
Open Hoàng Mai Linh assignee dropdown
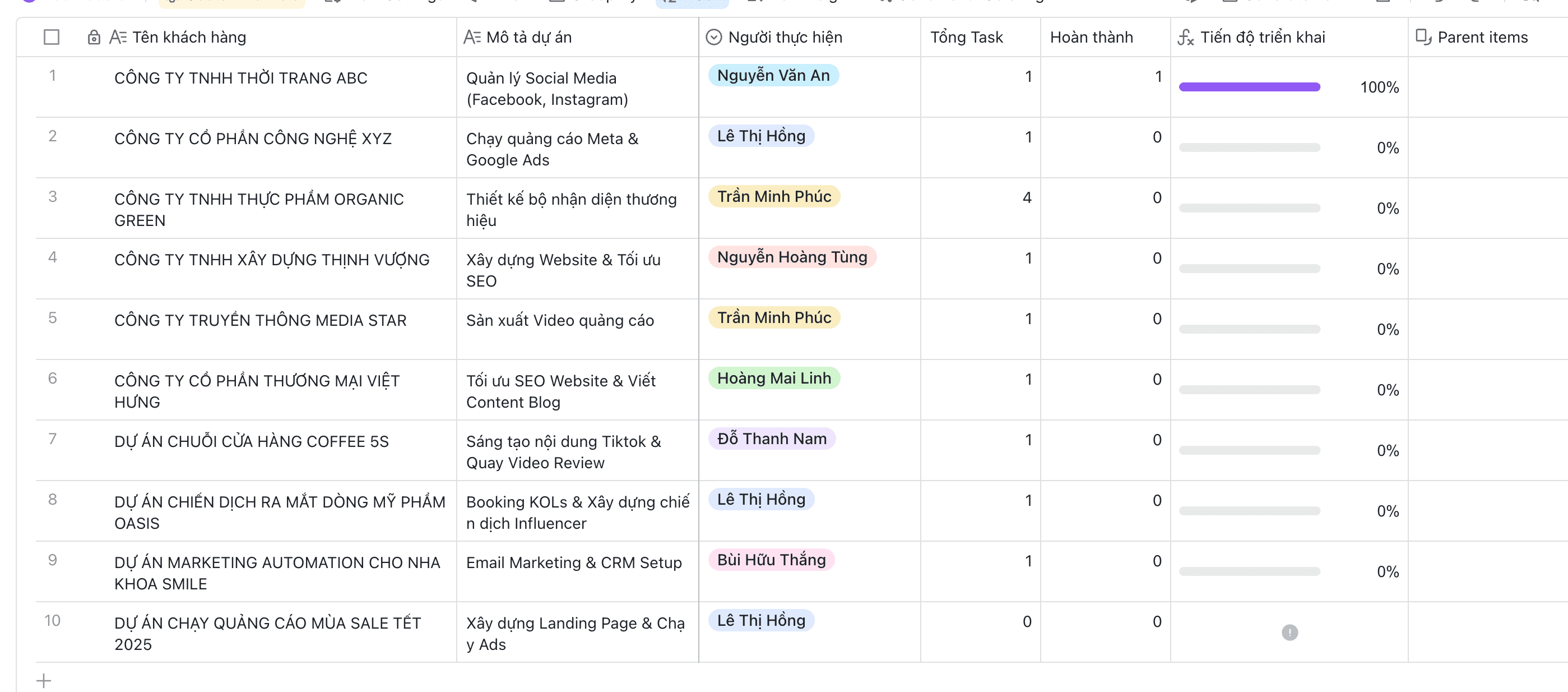pos(774,379)
